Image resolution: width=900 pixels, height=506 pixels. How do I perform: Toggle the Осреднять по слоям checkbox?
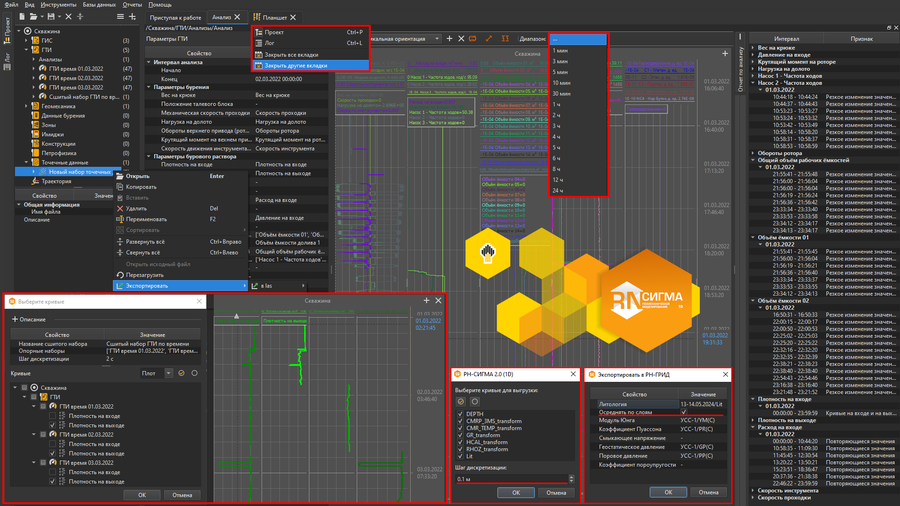pos(684,412)
